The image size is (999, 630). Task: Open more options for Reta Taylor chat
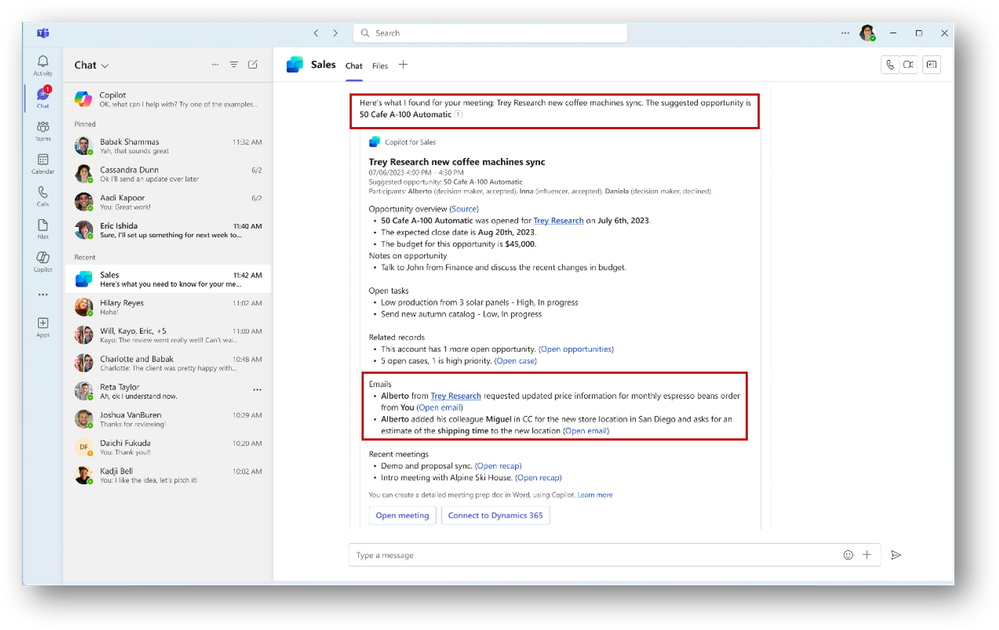tap(257, 389)
